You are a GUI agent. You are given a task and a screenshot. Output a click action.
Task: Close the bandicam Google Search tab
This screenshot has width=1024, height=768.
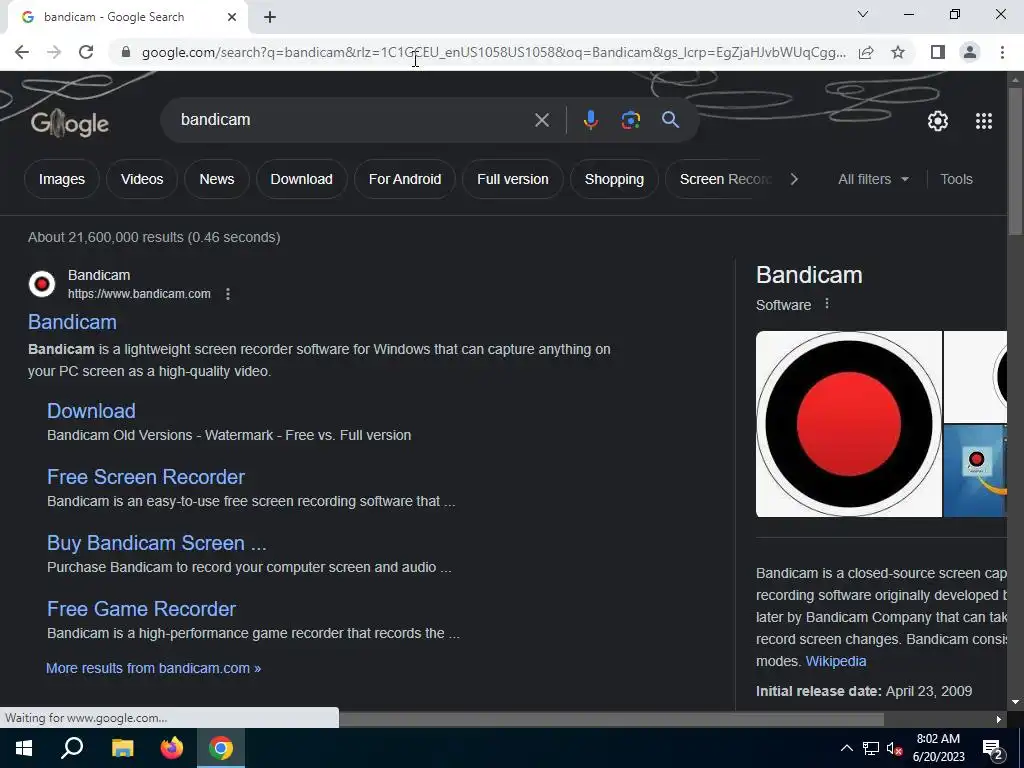click(x=232, y=17)
